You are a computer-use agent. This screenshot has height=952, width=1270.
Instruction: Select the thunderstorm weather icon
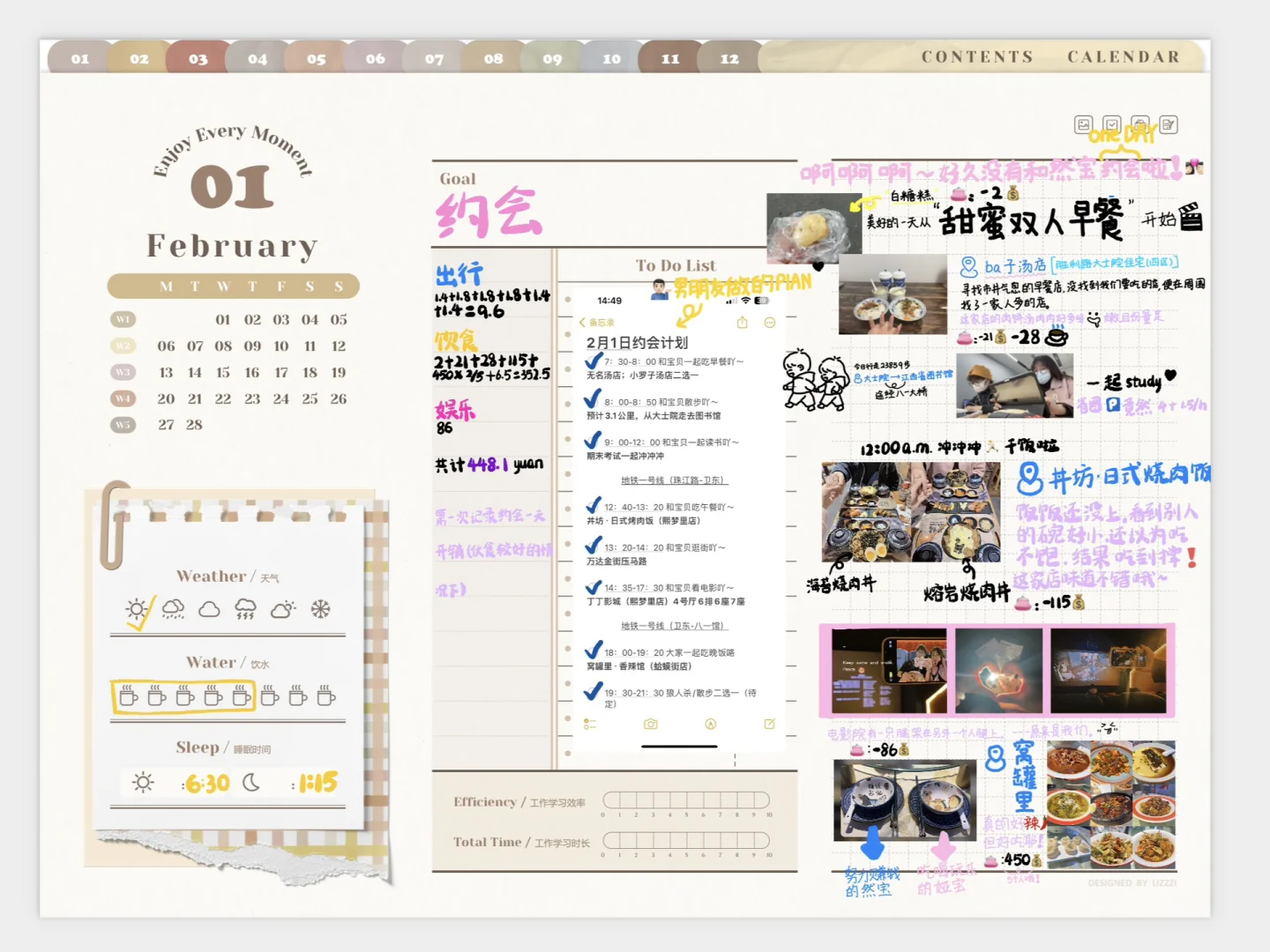coord(245,609)
